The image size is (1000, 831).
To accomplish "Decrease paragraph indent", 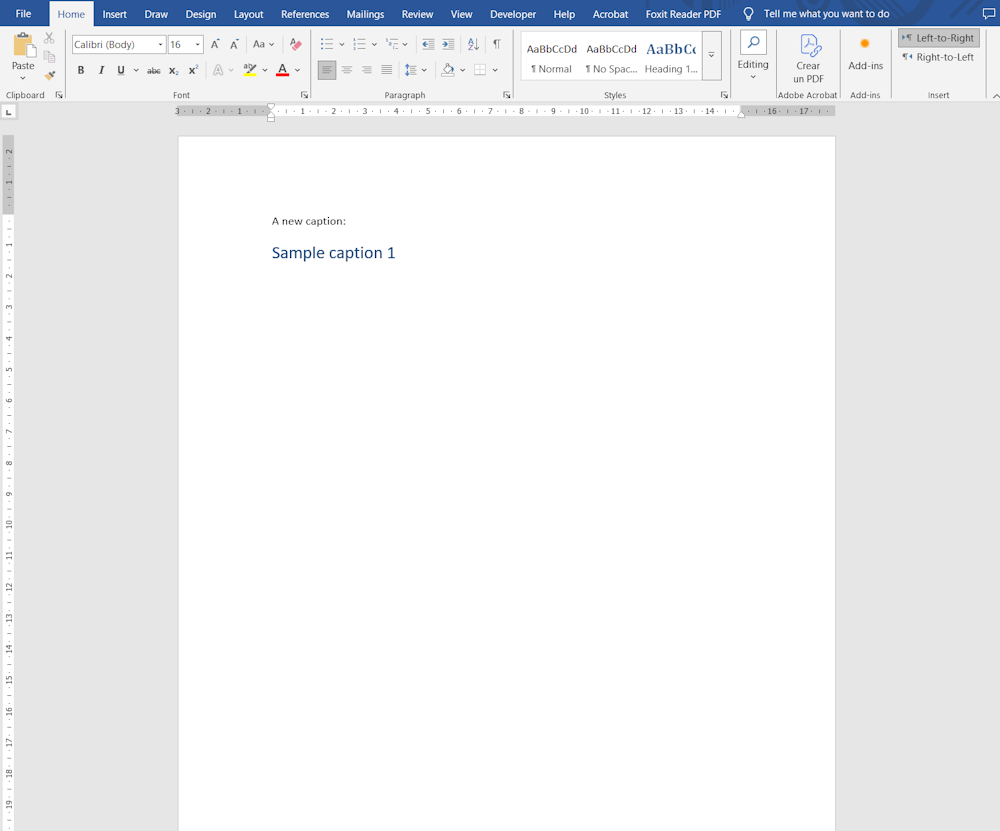I will pos(428,44).
